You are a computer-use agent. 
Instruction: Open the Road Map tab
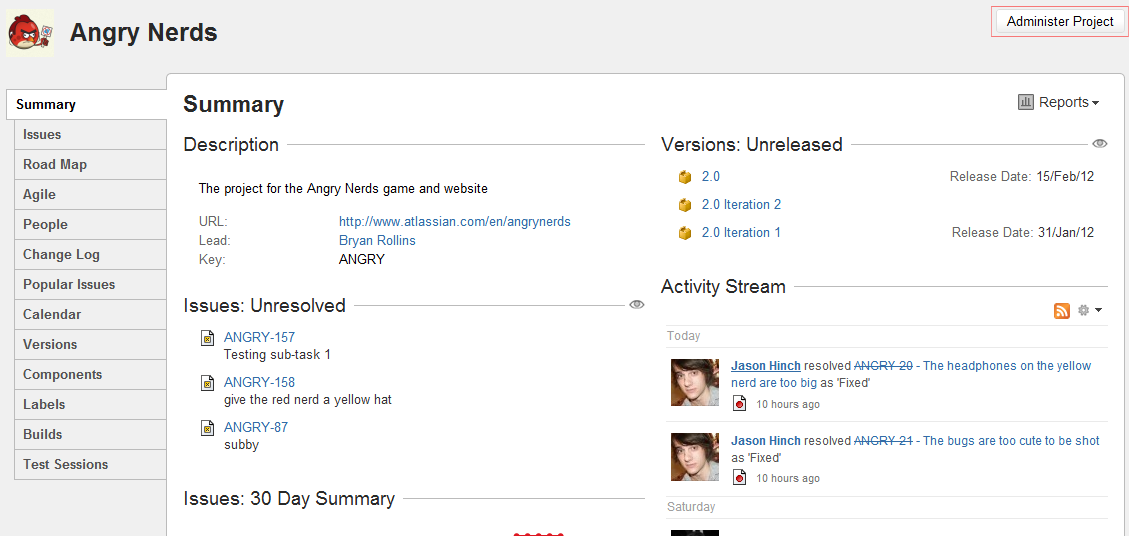pos(90,165)
